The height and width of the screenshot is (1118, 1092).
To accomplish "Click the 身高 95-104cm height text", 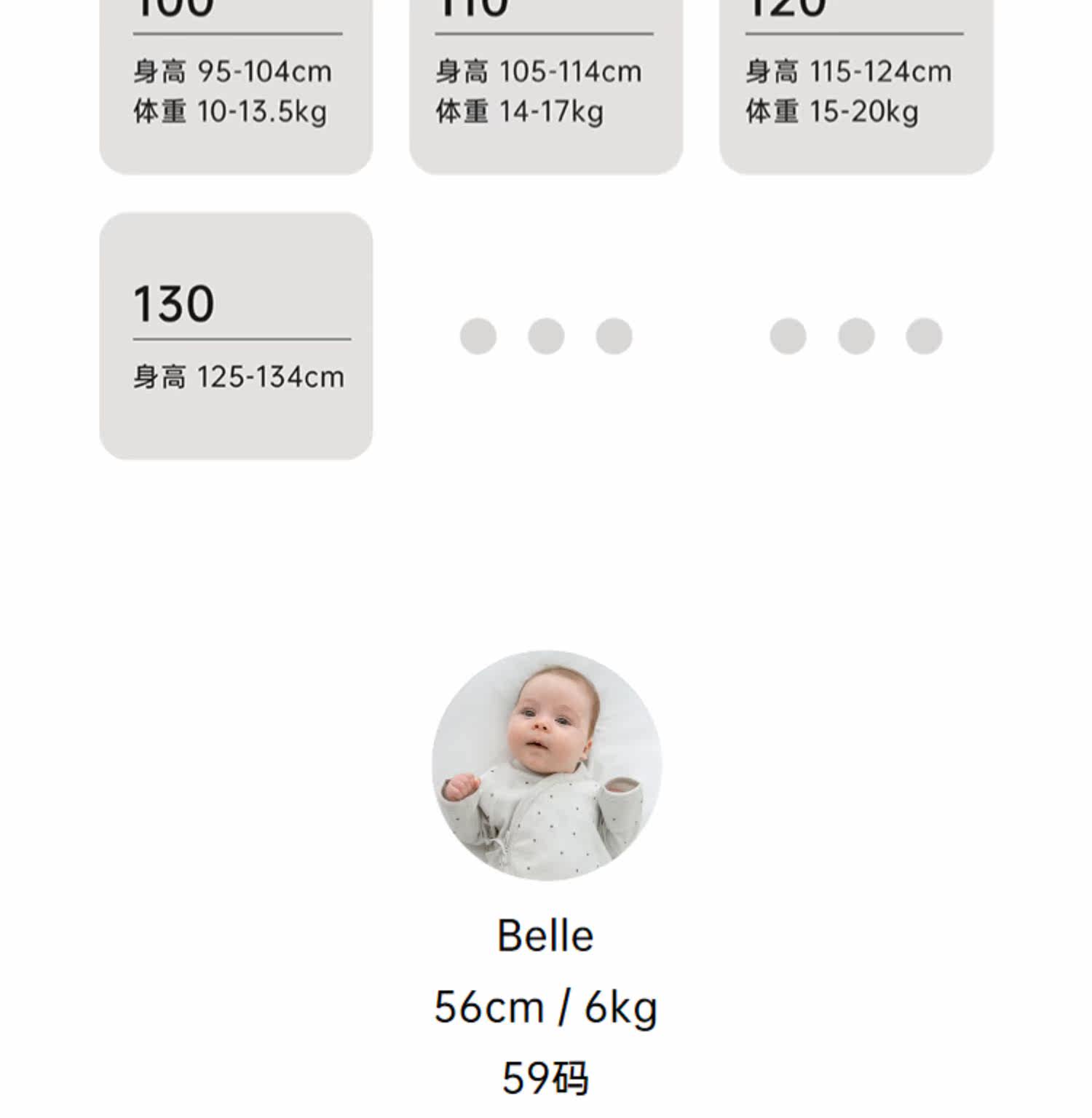I will [232, 72].
